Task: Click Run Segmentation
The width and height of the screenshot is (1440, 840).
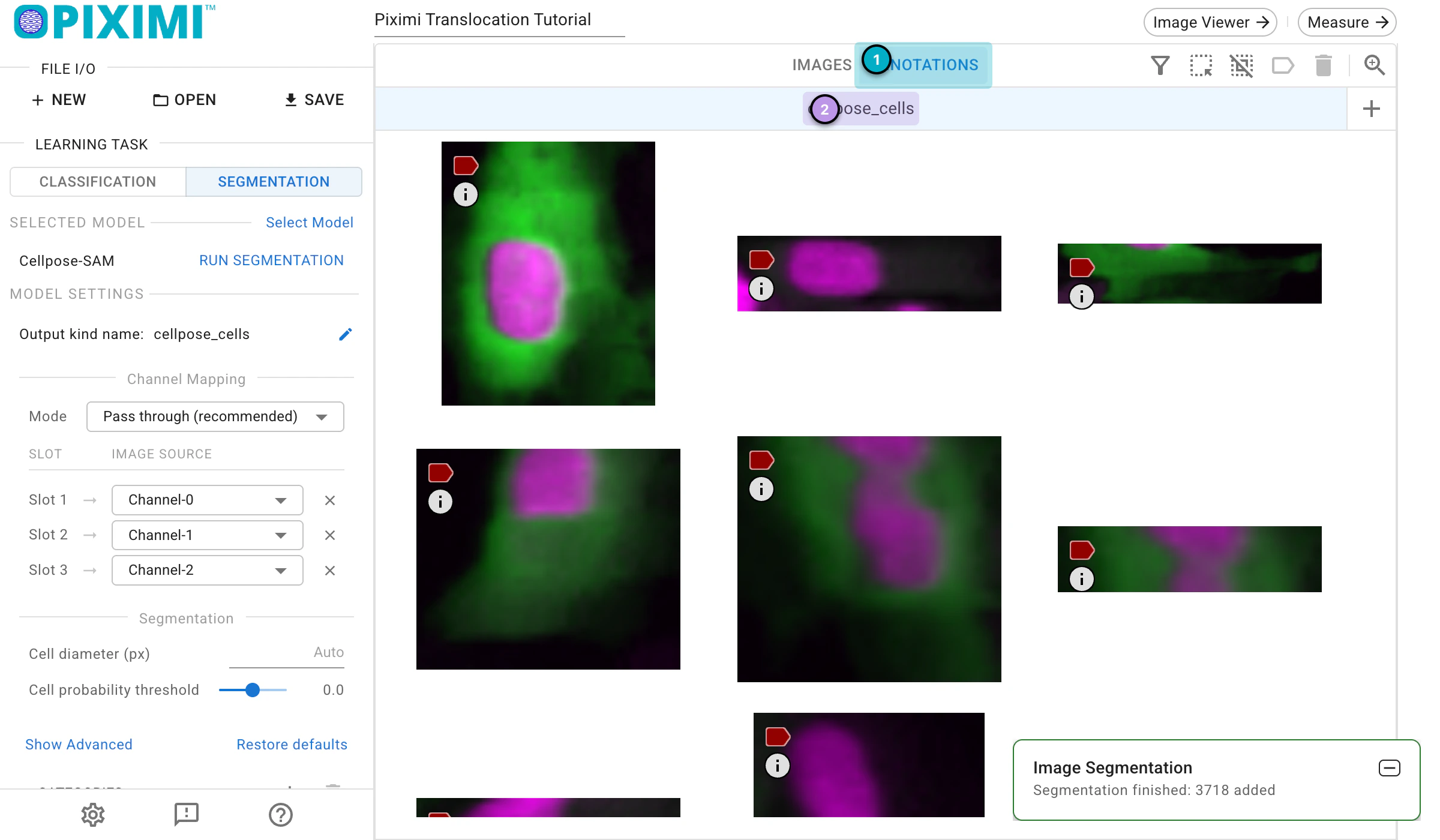Action: tap(271, 260)
